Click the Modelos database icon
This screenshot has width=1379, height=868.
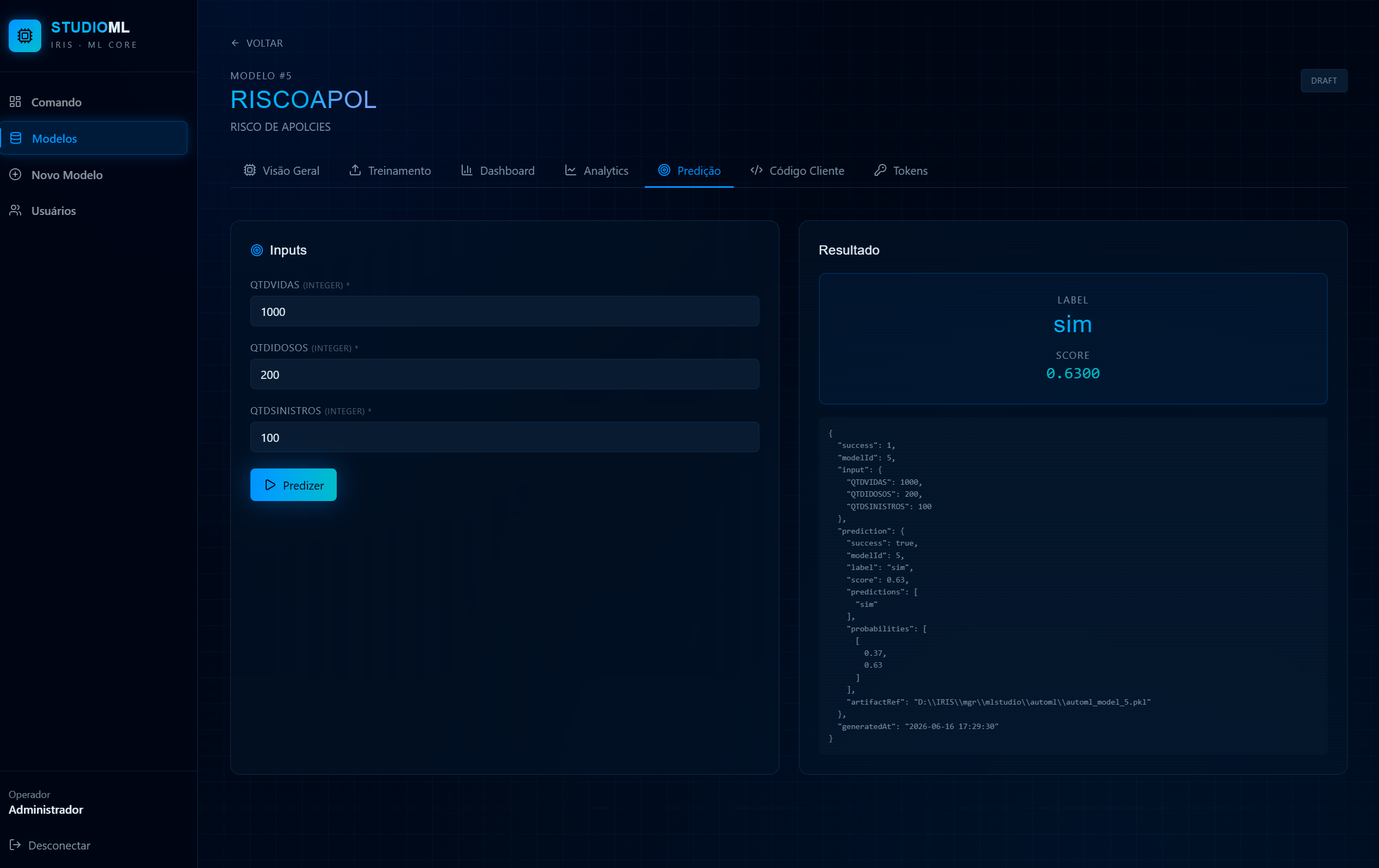click(16, 138)
